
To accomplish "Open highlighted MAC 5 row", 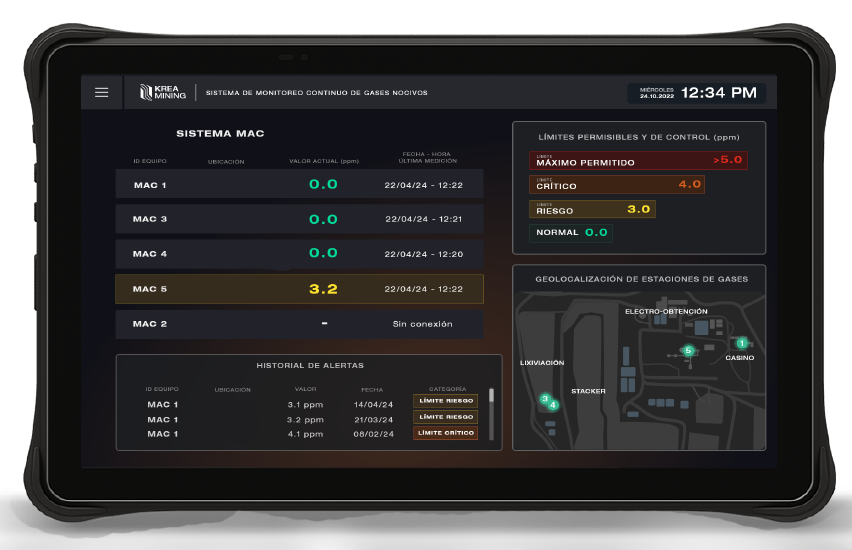I will pos(299,289).
